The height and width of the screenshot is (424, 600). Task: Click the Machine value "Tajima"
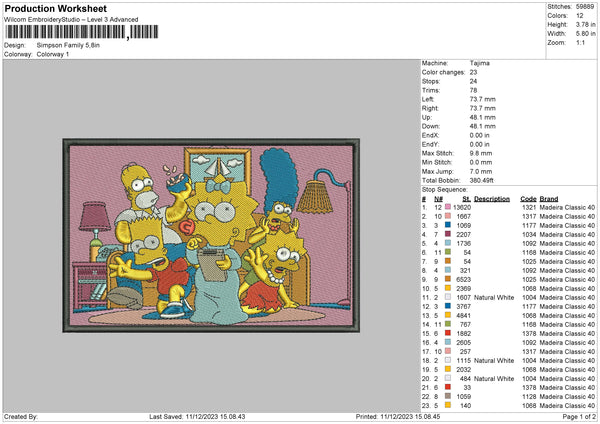(479, 63)
